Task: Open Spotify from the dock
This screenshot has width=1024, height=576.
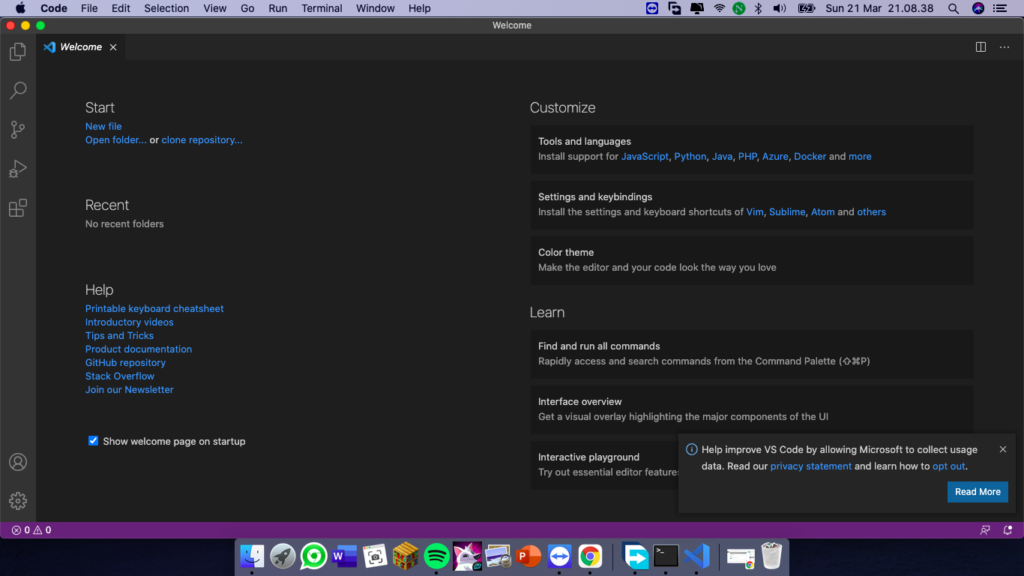Action: tap(436, 556)
